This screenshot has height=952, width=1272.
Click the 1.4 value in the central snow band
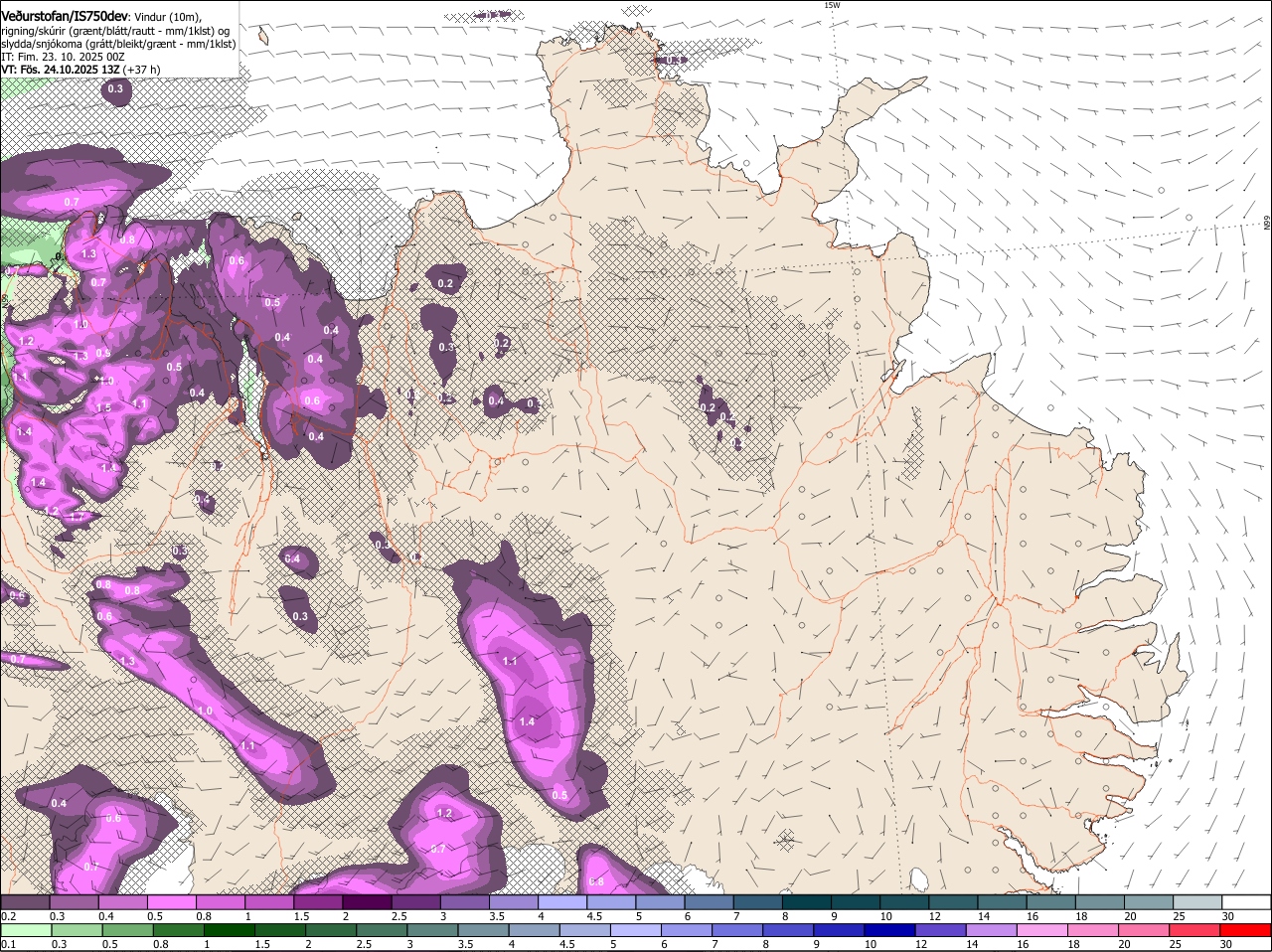[x=527, y=721]
